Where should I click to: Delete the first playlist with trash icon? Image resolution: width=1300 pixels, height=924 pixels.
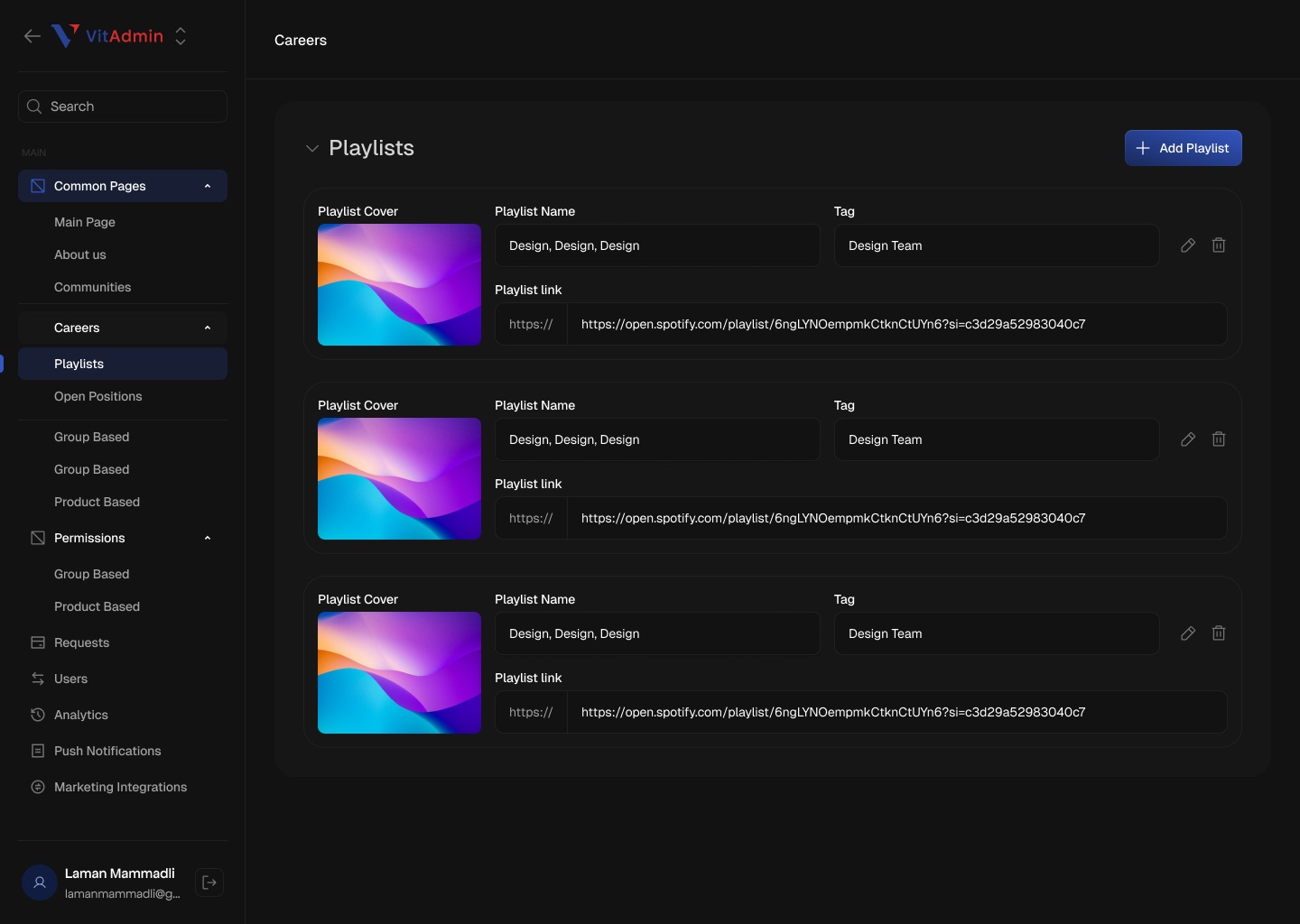click(x=1219, y=245)
